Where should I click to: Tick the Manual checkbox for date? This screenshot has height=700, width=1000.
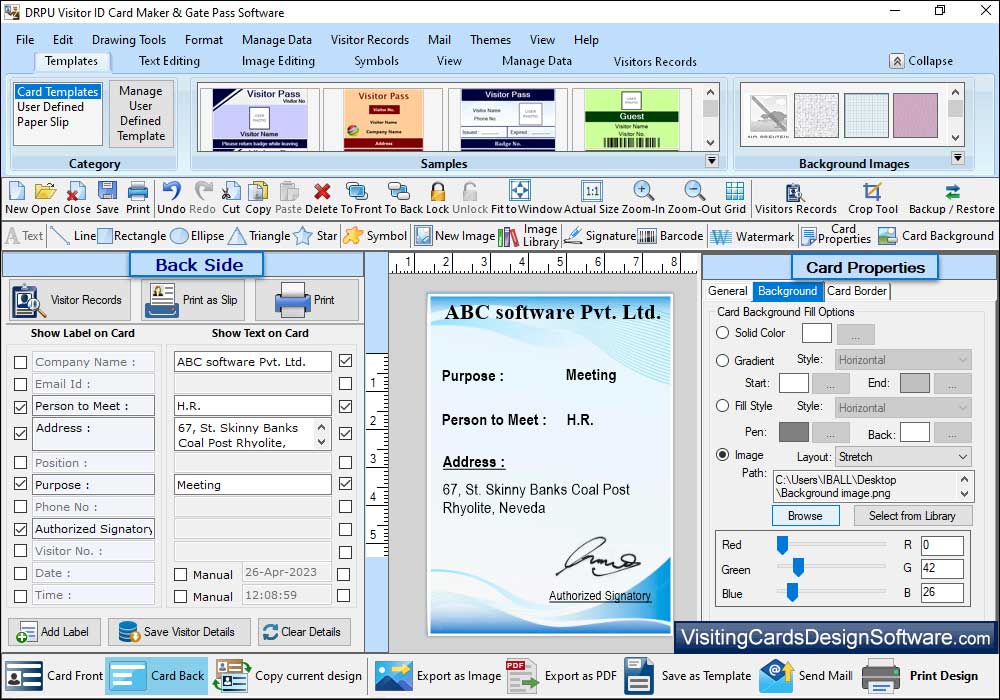coord(180,574)
